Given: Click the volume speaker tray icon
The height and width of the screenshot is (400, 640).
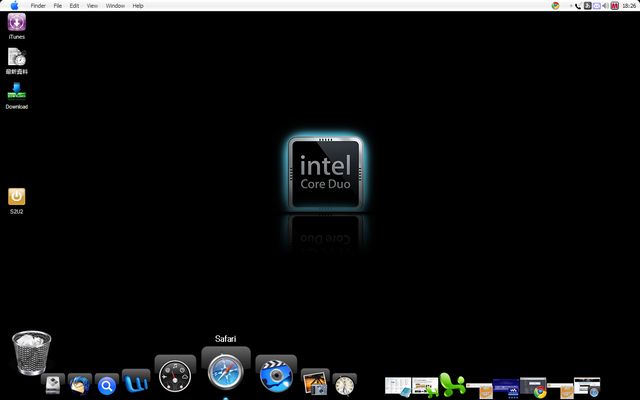Looking at the screenshot, I should (x=605, y=6).
